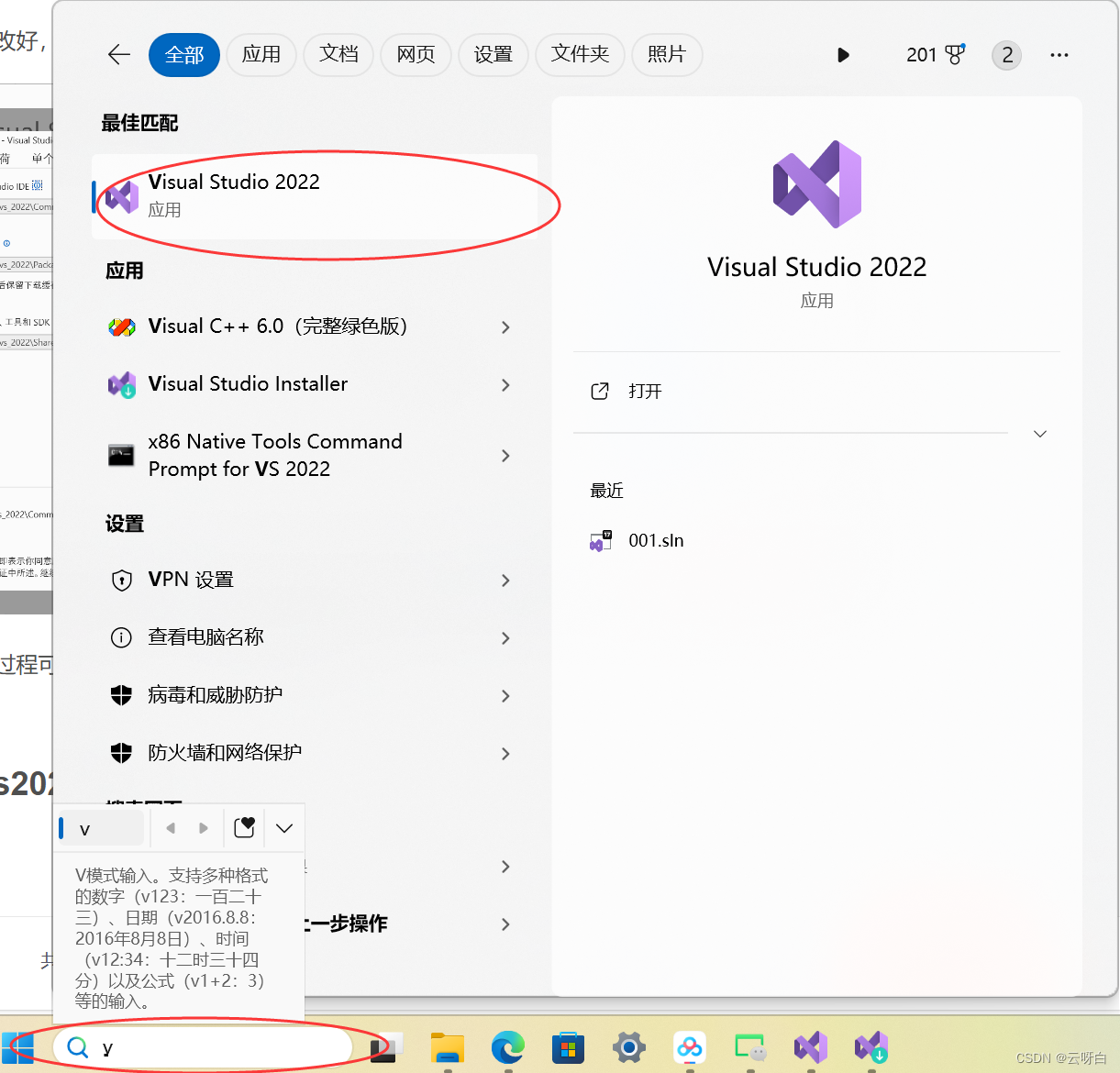Open Visual Studio Installer on the taskbar
Image resolution: width=1120 pixels, height=1073 pixels.
(x=871, y=1047)
